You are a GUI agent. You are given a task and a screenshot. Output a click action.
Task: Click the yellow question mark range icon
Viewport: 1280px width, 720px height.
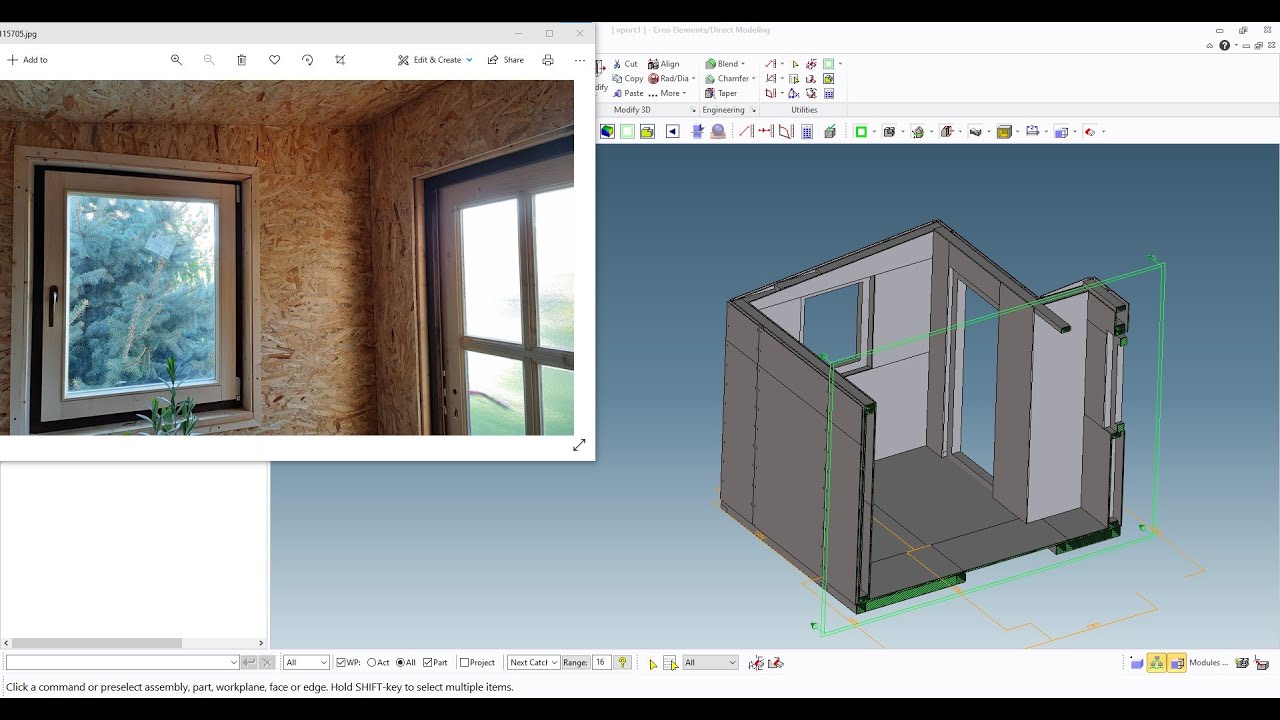click(x=622, y=662)
